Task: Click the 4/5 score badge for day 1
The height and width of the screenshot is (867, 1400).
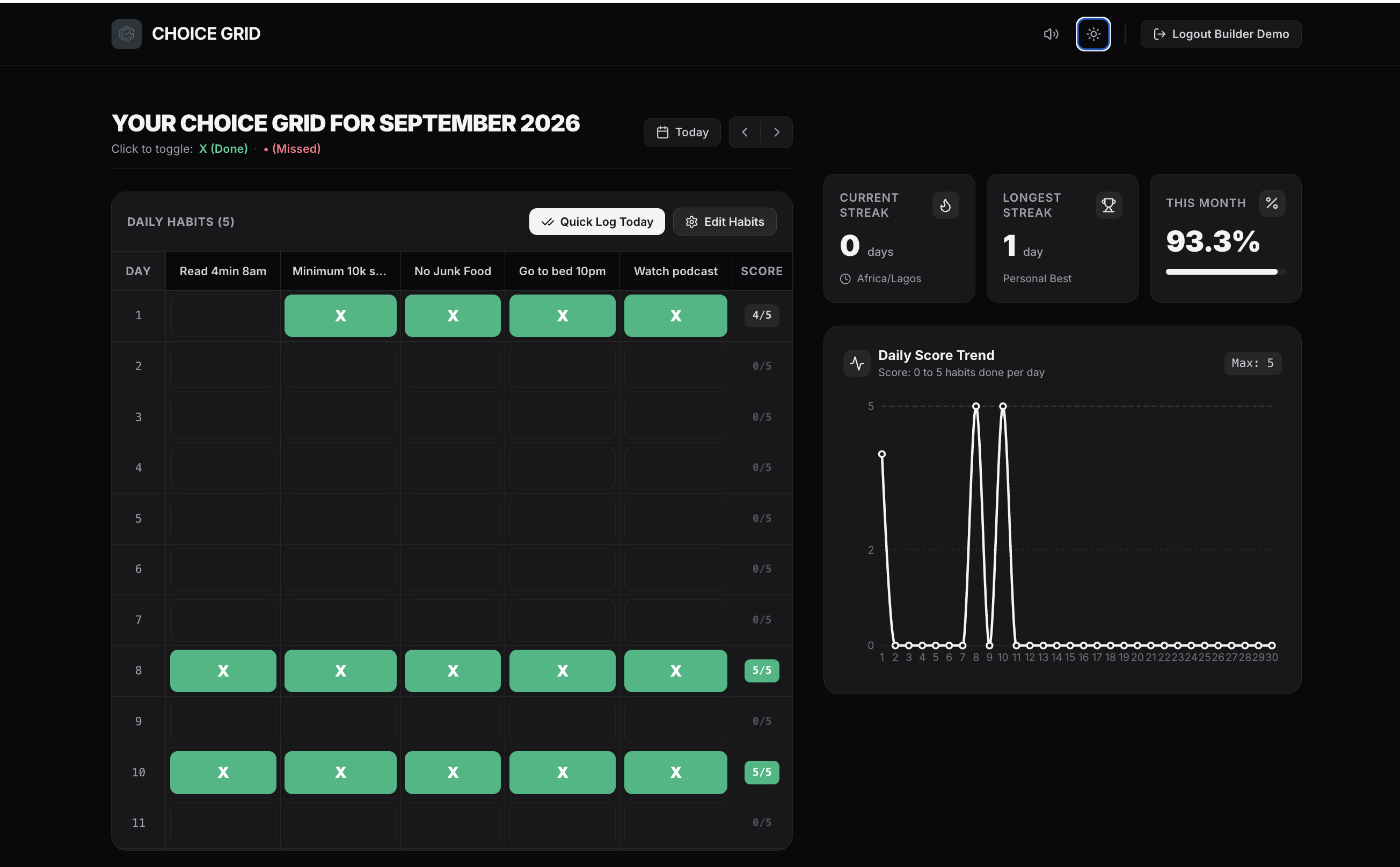Action: 761,315
